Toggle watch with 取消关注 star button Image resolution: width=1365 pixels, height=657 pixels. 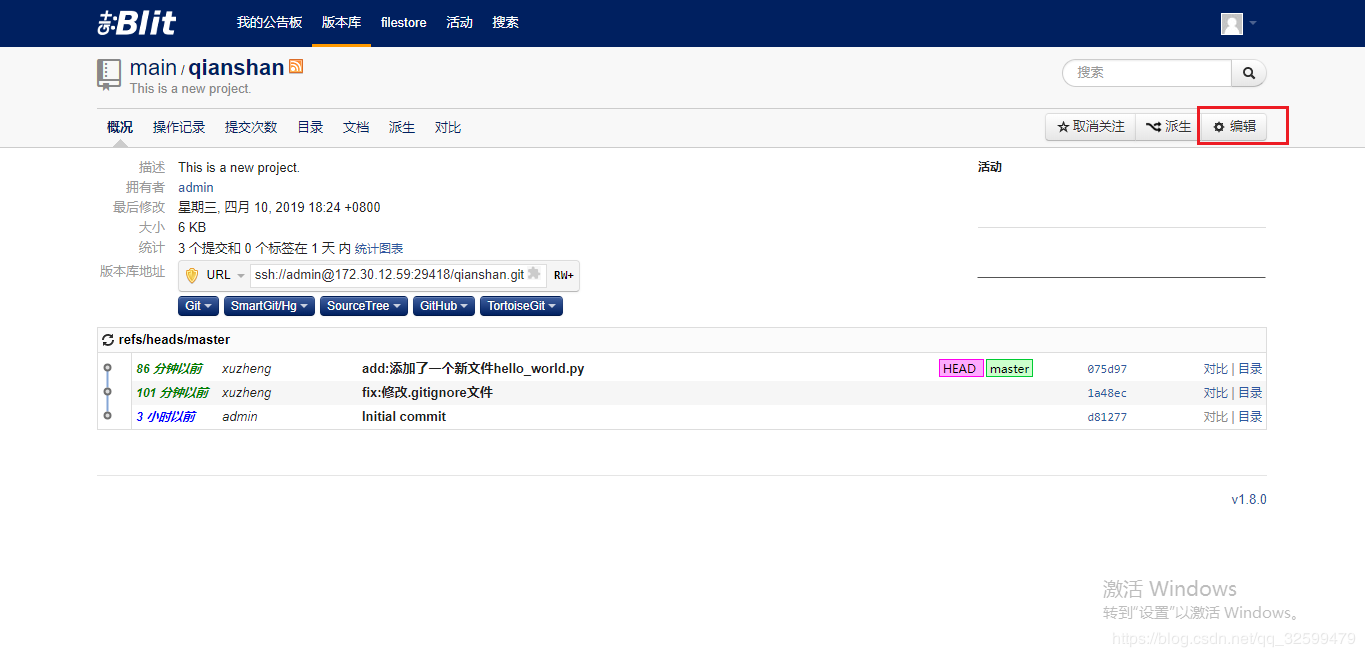1091,127
